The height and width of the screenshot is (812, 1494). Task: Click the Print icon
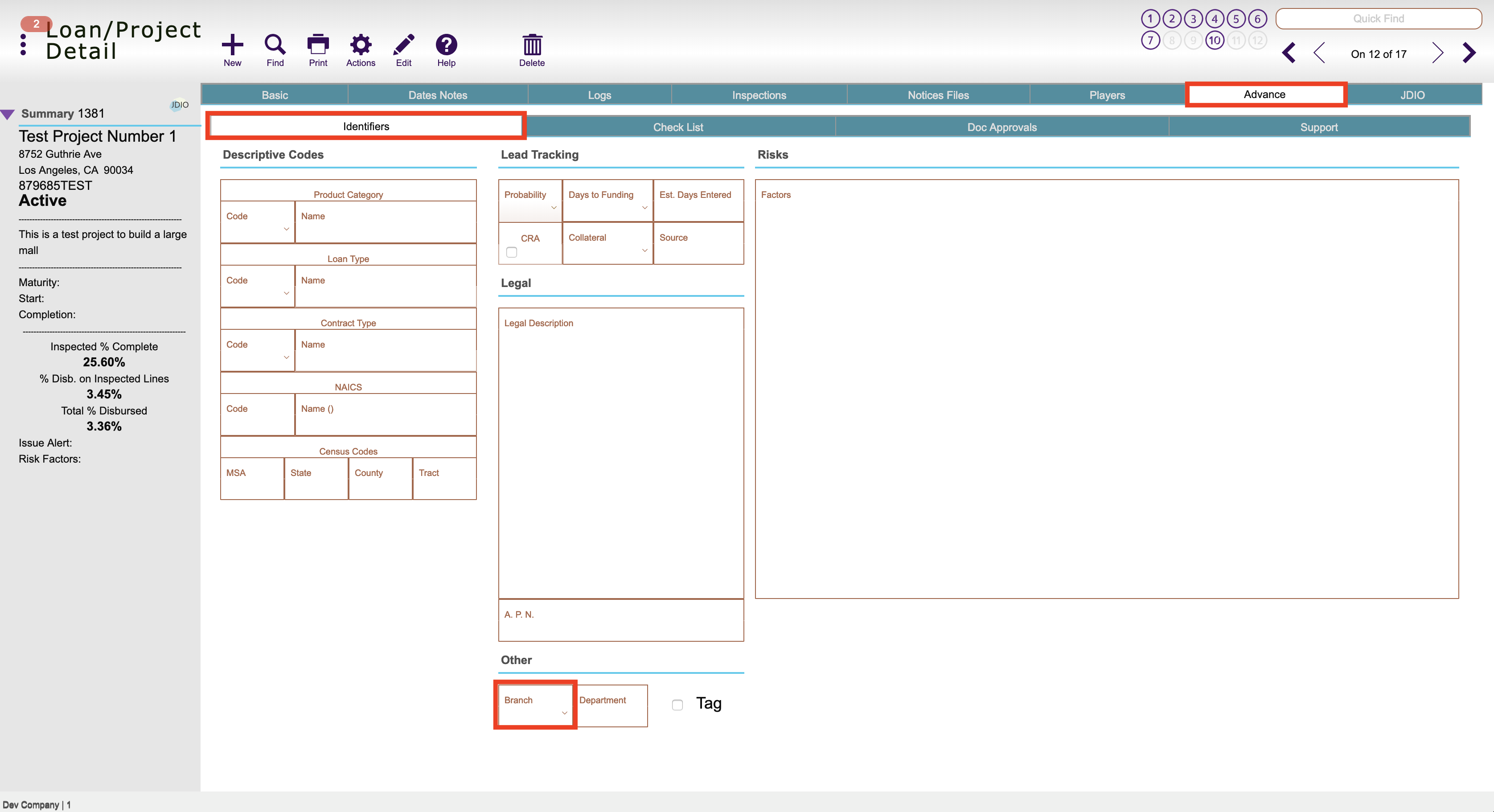pyautogui.click(x=317, y=45)
